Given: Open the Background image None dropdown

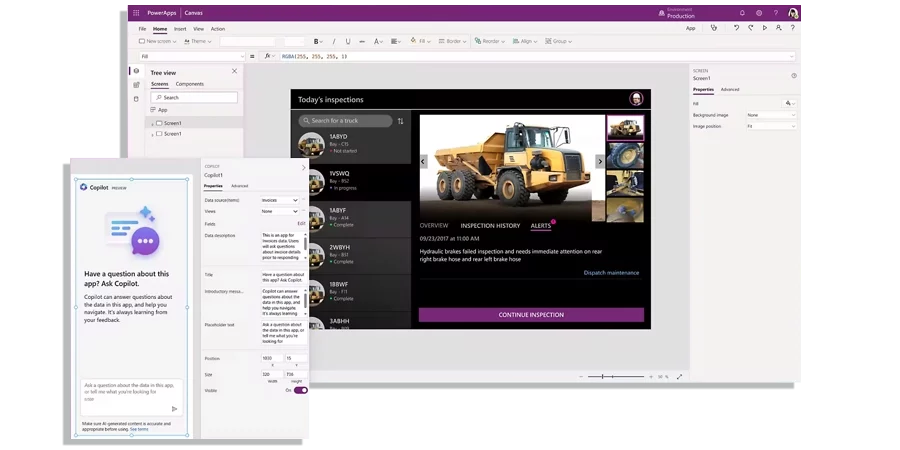Looking at the screenshot, I should [770, 115].
